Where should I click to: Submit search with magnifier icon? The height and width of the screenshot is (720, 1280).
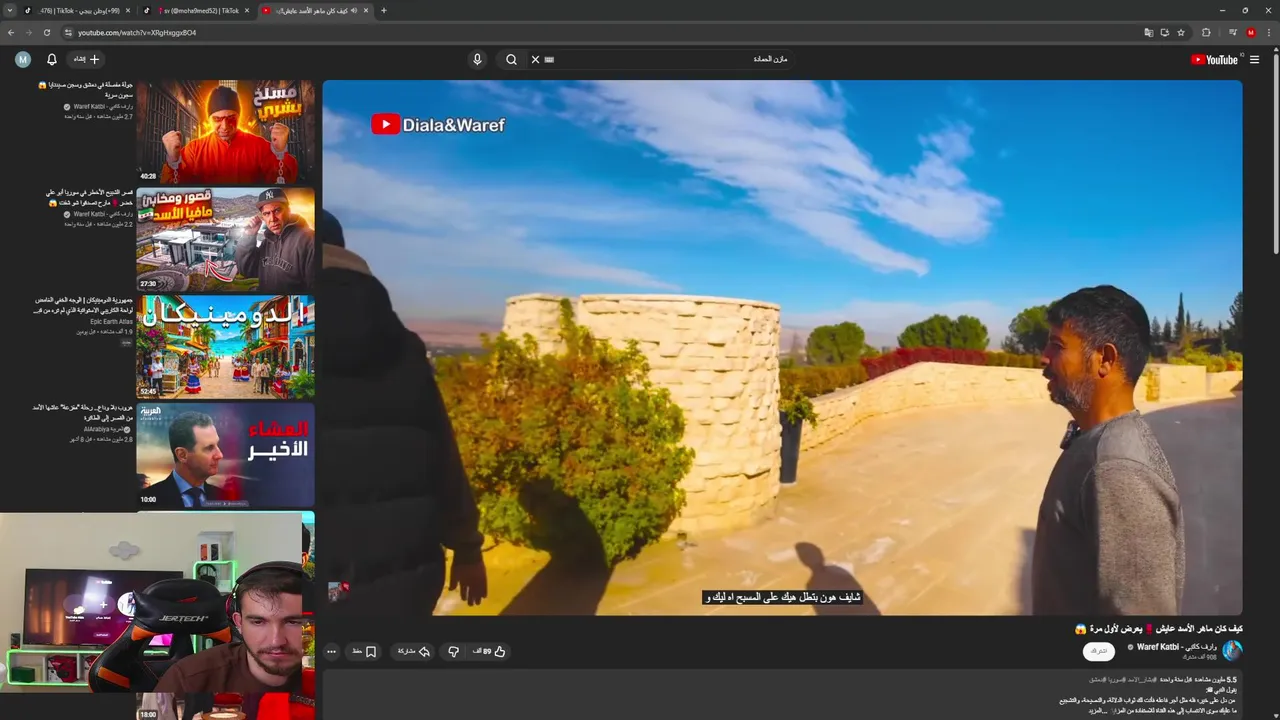511,60
